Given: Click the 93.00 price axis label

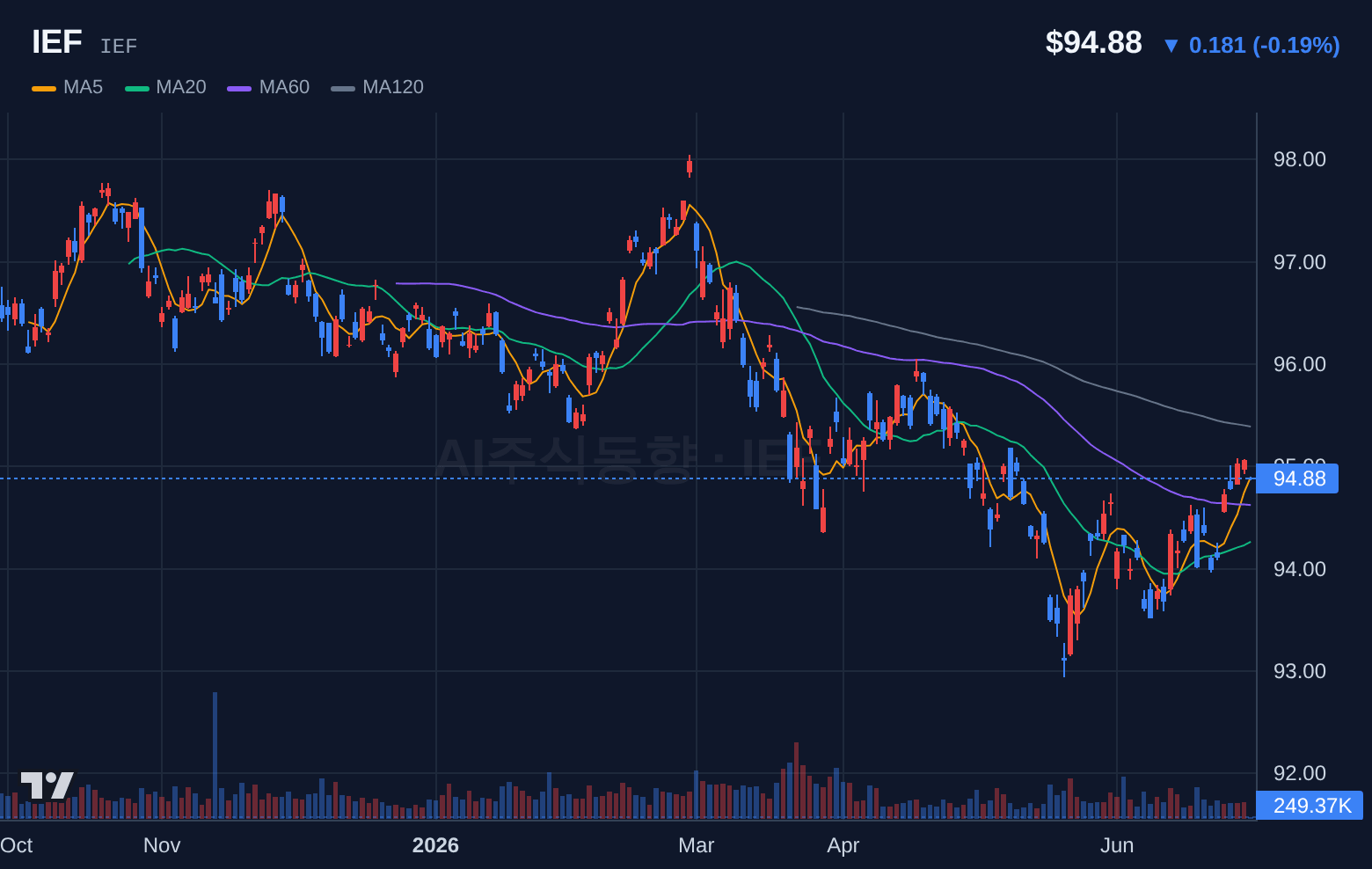Looking at the screenshot, I should 1300,671.
